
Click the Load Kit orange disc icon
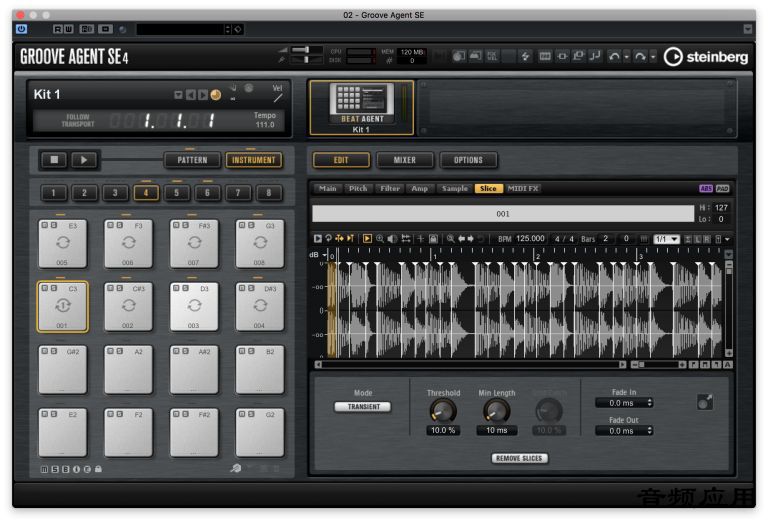[216, 95]
